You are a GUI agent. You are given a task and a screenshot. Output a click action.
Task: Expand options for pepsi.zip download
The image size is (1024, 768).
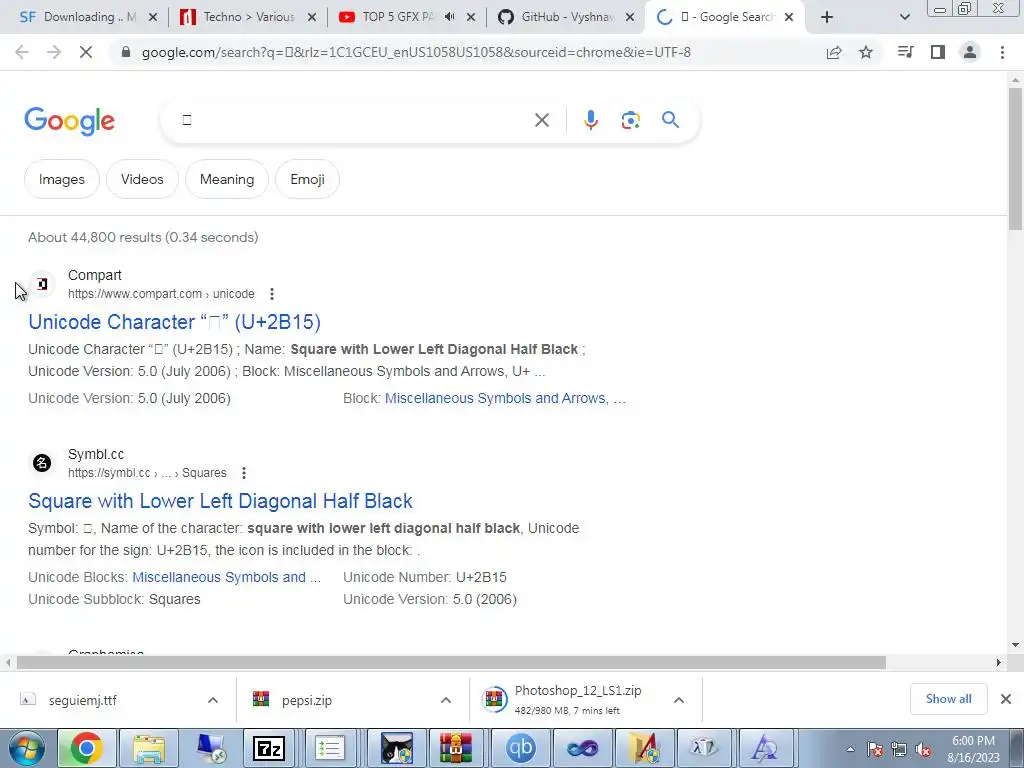pos(446,700)
